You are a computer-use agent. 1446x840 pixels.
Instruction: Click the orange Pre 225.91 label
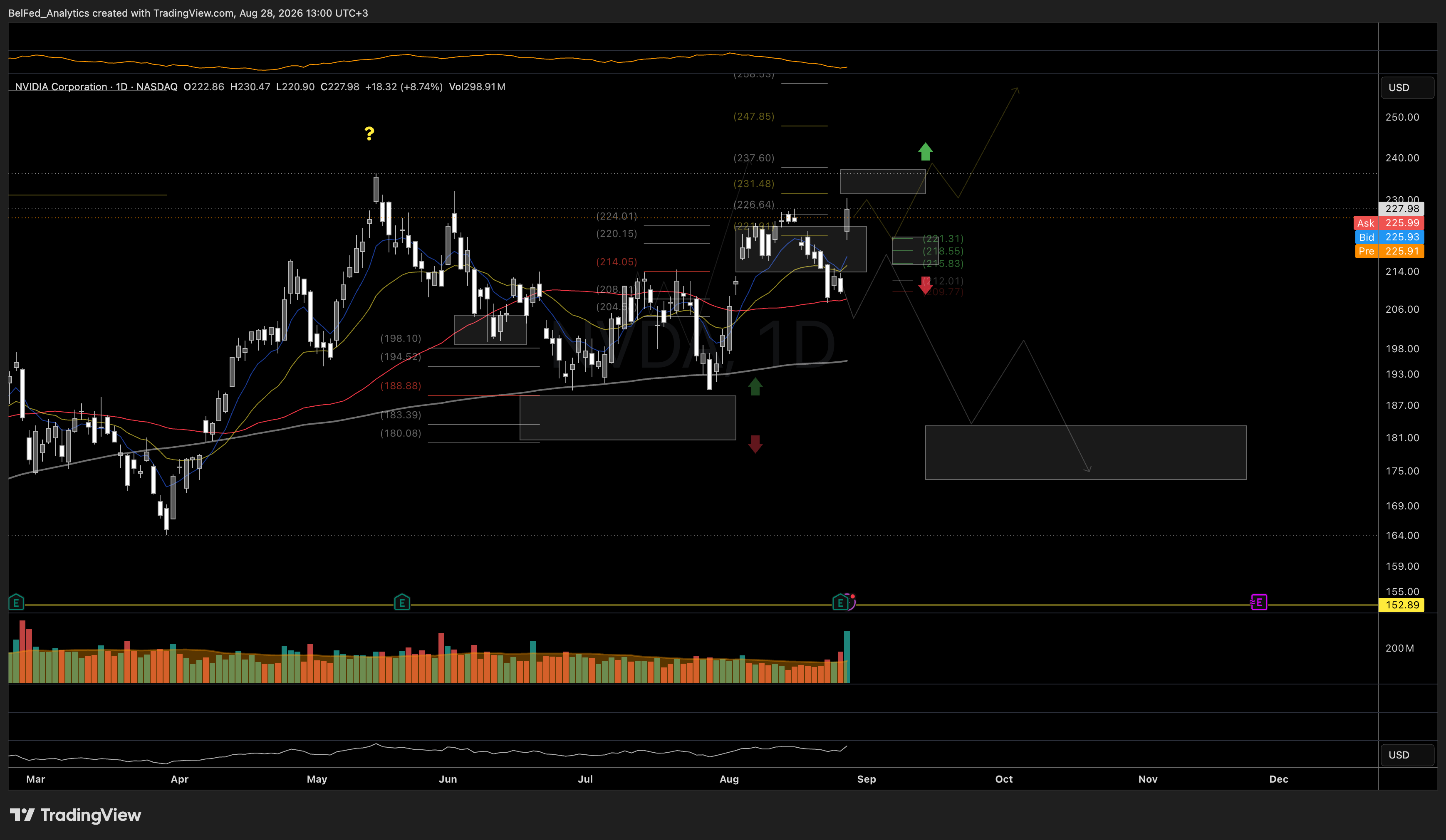coord(1389,251)
